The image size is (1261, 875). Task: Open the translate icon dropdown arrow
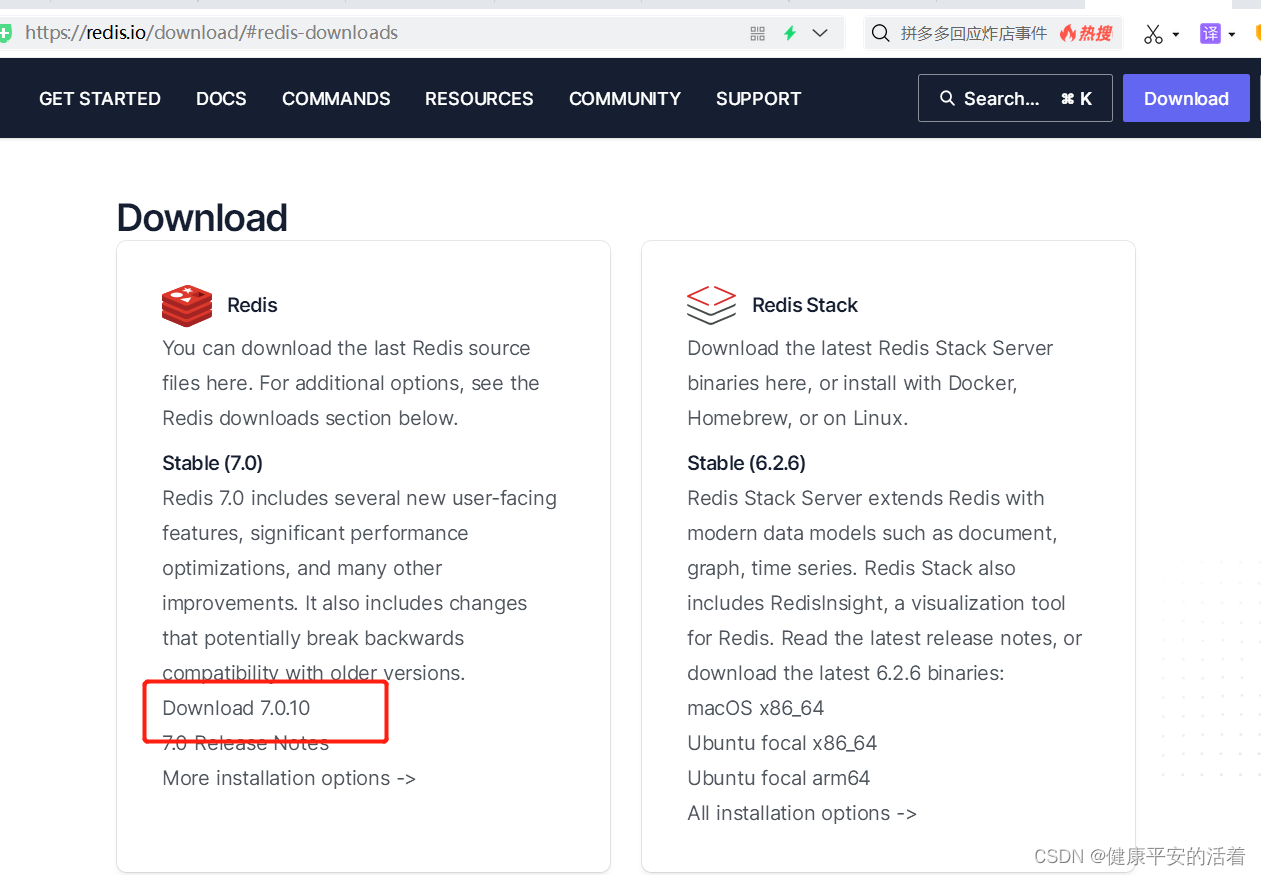(x=1230, y=33)
